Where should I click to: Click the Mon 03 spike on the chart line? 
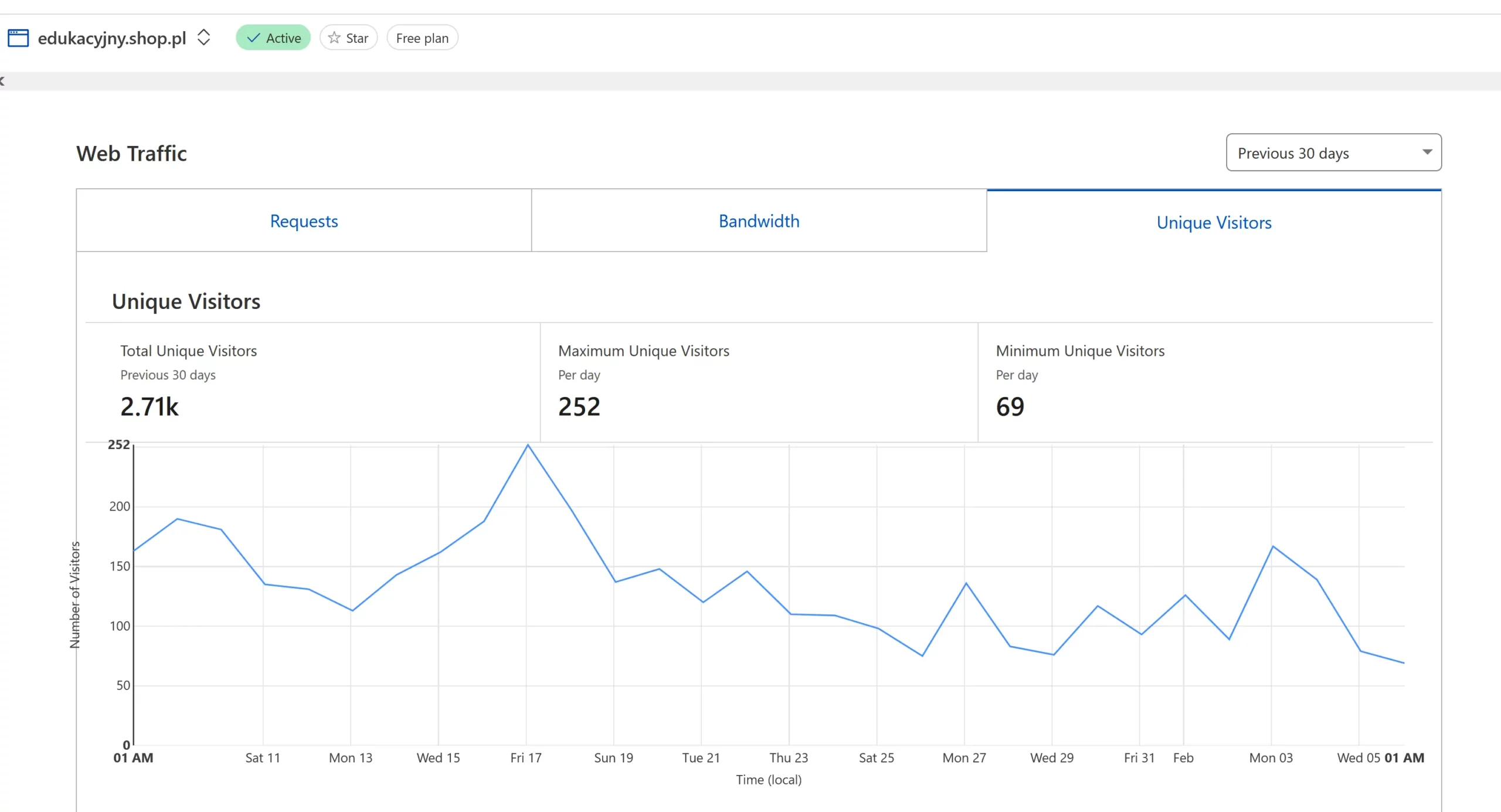click(1272, 546)
